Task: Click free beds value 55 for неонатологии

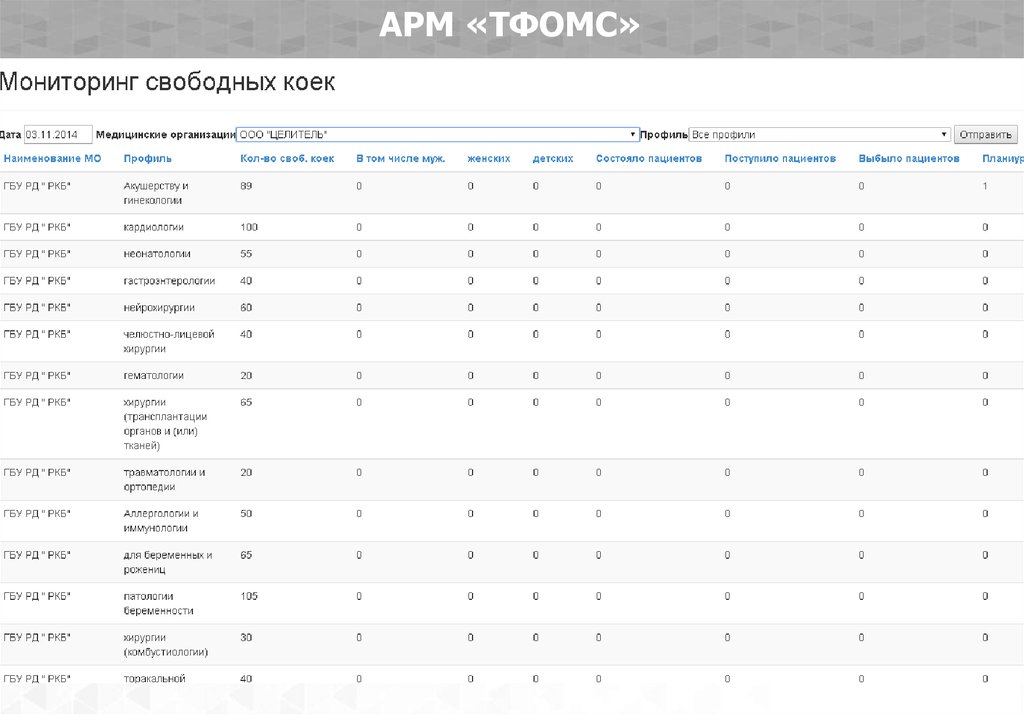Action: 246,254
